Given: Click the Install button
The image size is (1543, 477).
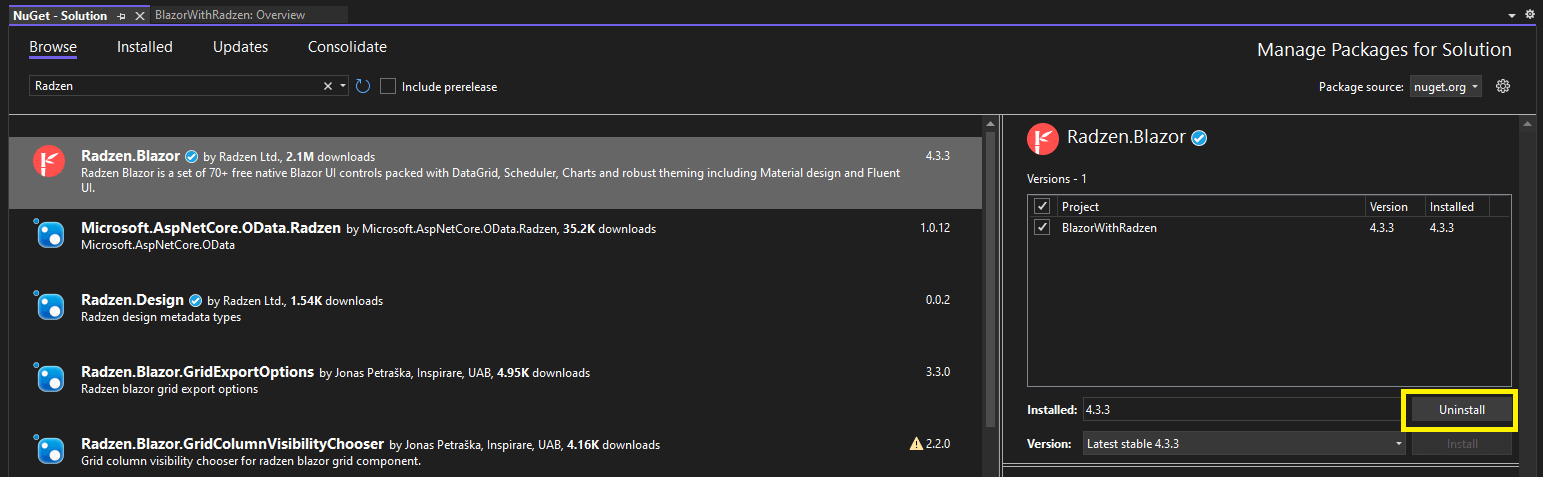Looking at the screenshot, I should (x=1461, y=443).
